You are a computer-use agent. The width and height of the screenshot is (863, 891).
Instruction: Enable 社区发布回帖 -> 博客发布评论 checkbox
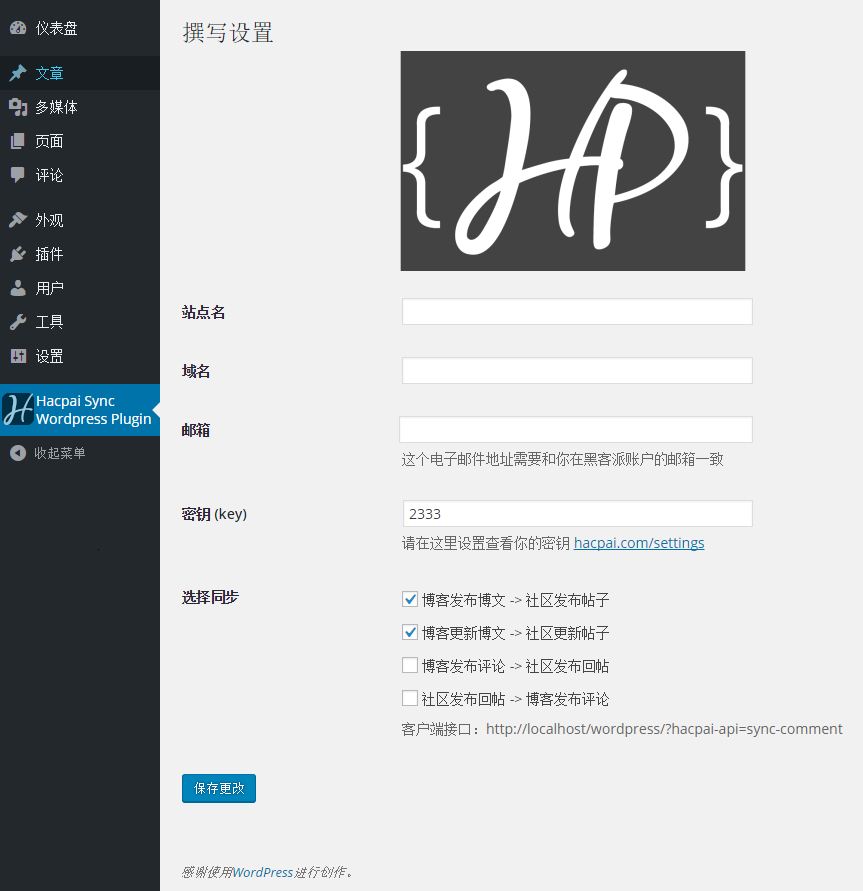coord(410,698)
